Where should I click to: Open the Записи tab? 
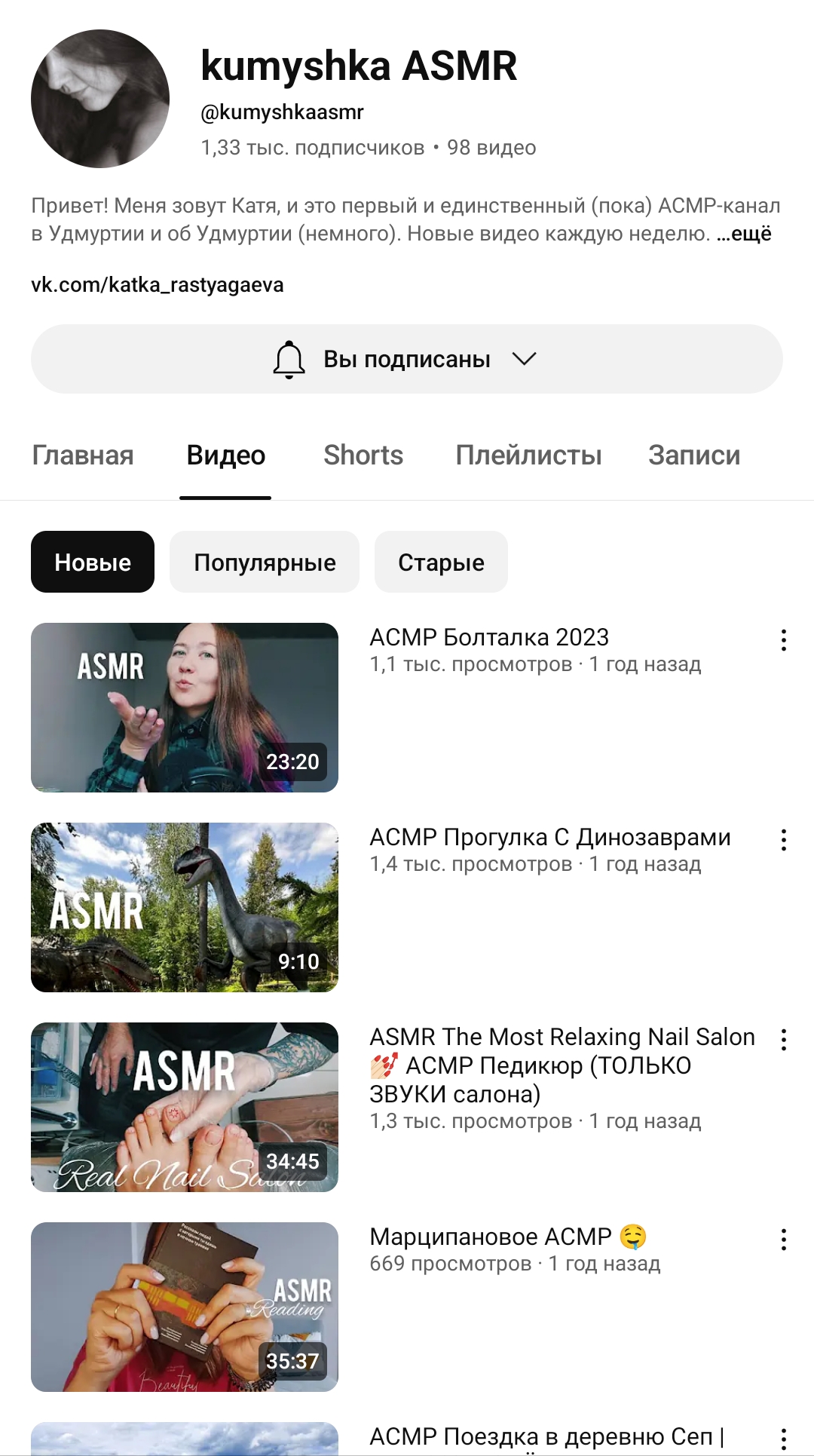[x=694, y=455]
